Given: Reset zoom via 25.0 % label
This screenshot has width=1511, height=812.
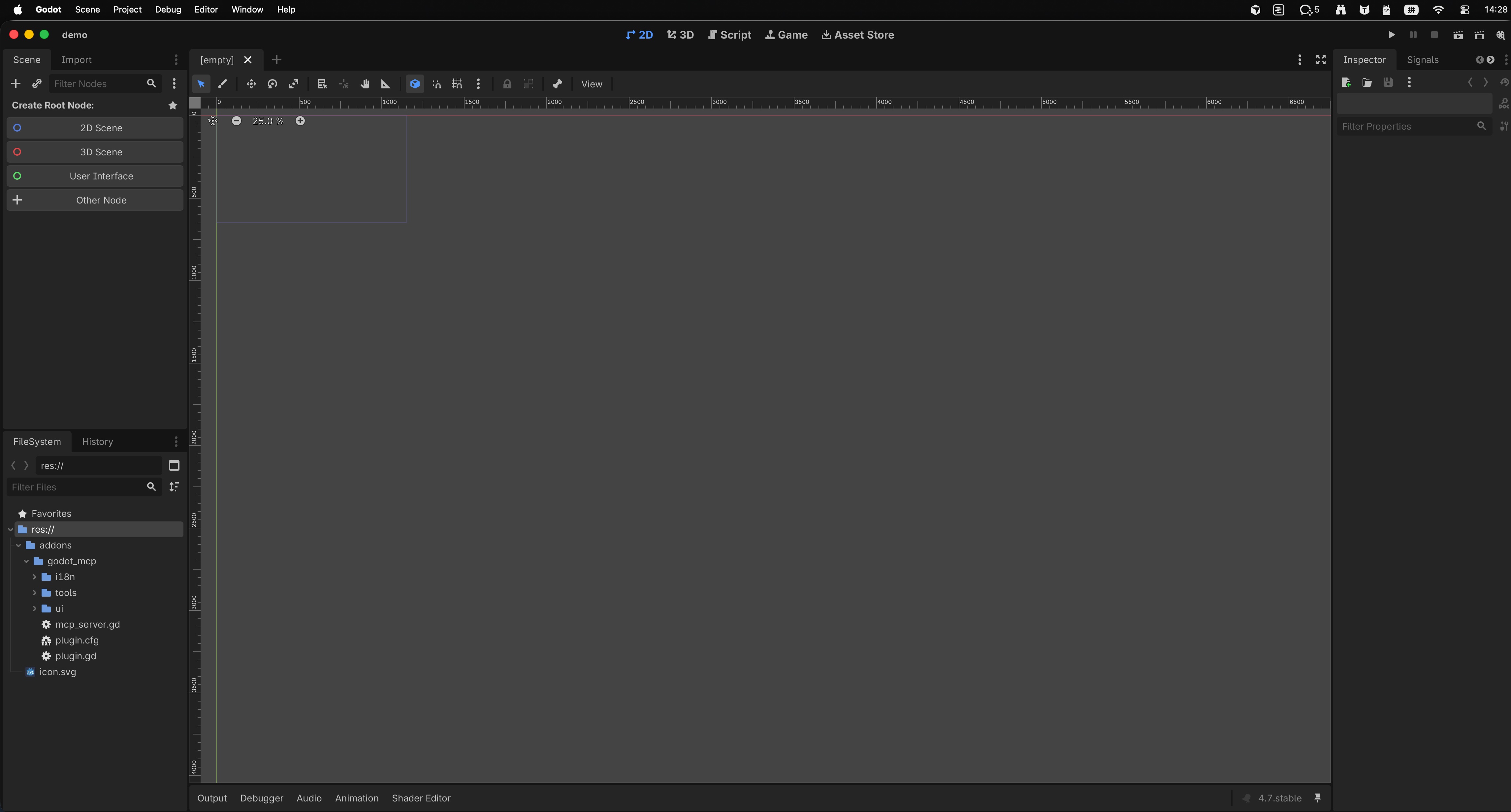Looking at the screenshot, I should pos(268,121).
